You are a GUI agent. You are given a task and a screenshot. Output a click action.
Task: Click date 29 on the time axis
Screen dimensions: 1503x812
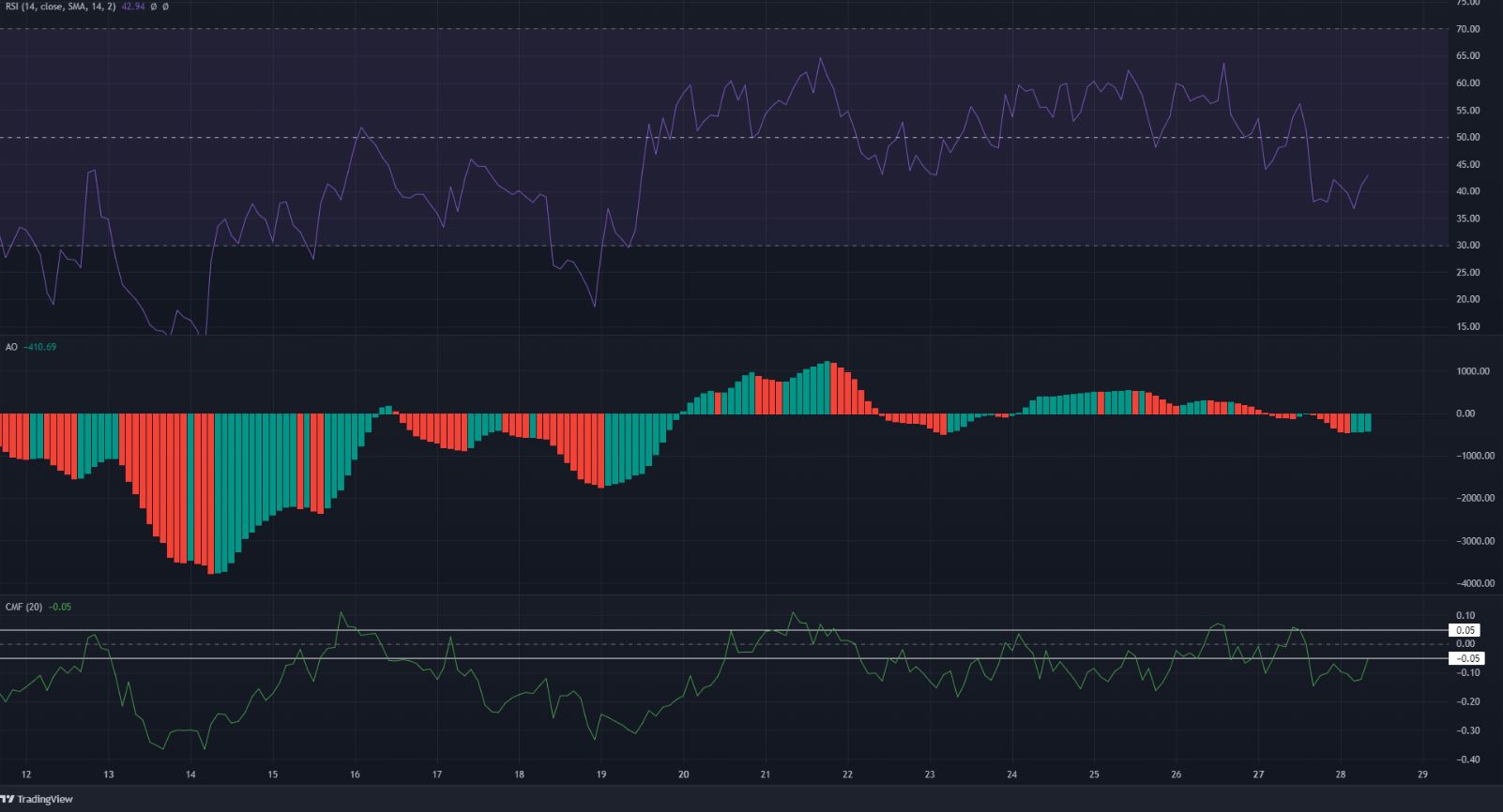(1422, 774)
